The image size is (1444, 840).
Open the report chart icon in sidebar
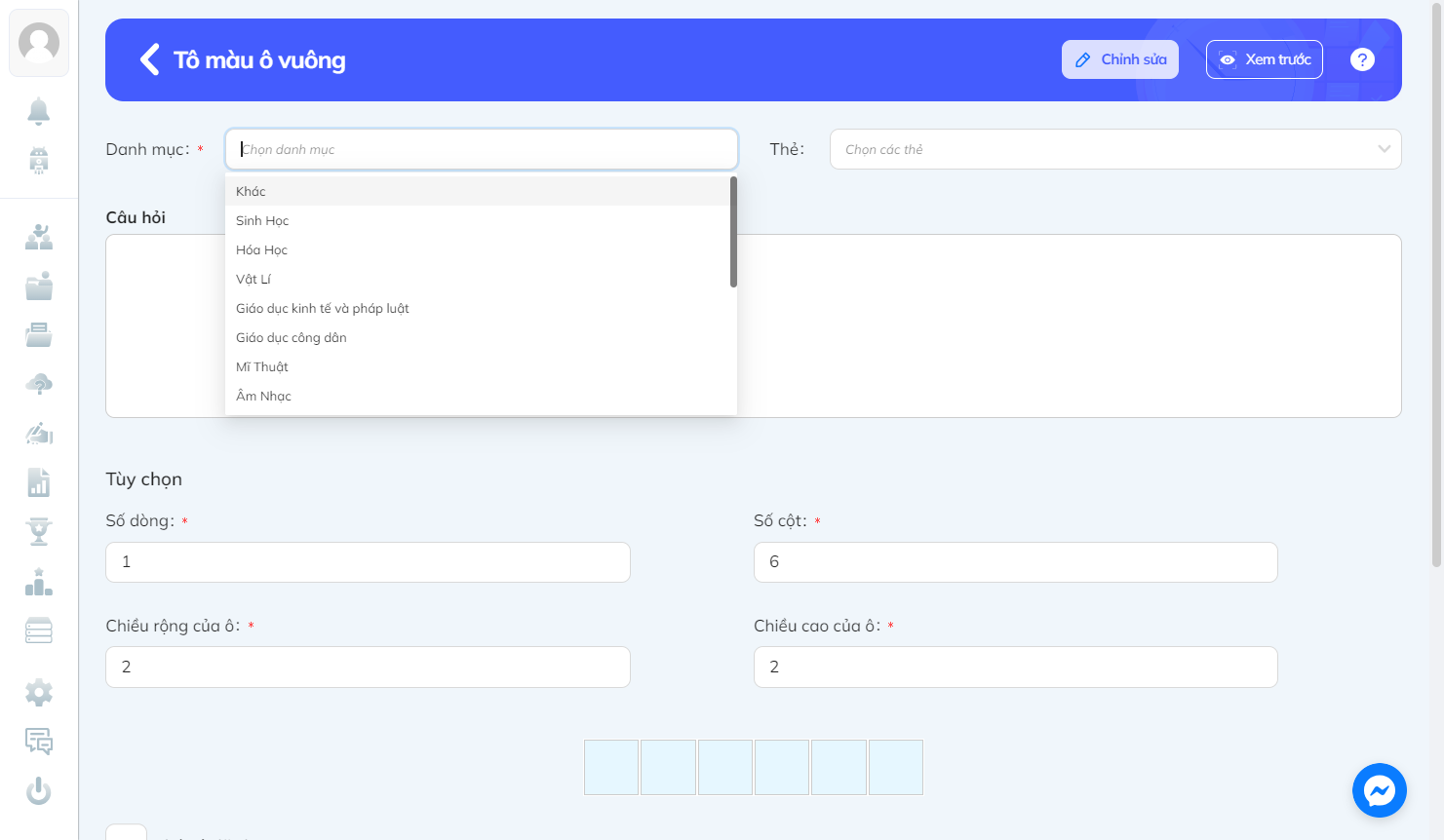pyautogui.click(x=39, y=482)
